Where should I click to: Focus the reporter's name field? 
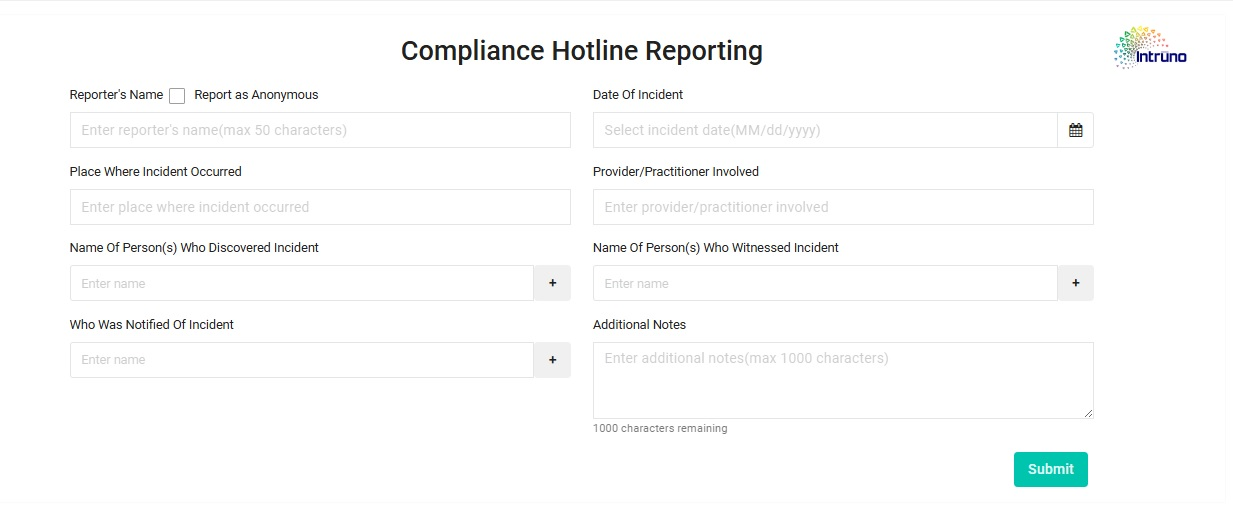point(320,130)
